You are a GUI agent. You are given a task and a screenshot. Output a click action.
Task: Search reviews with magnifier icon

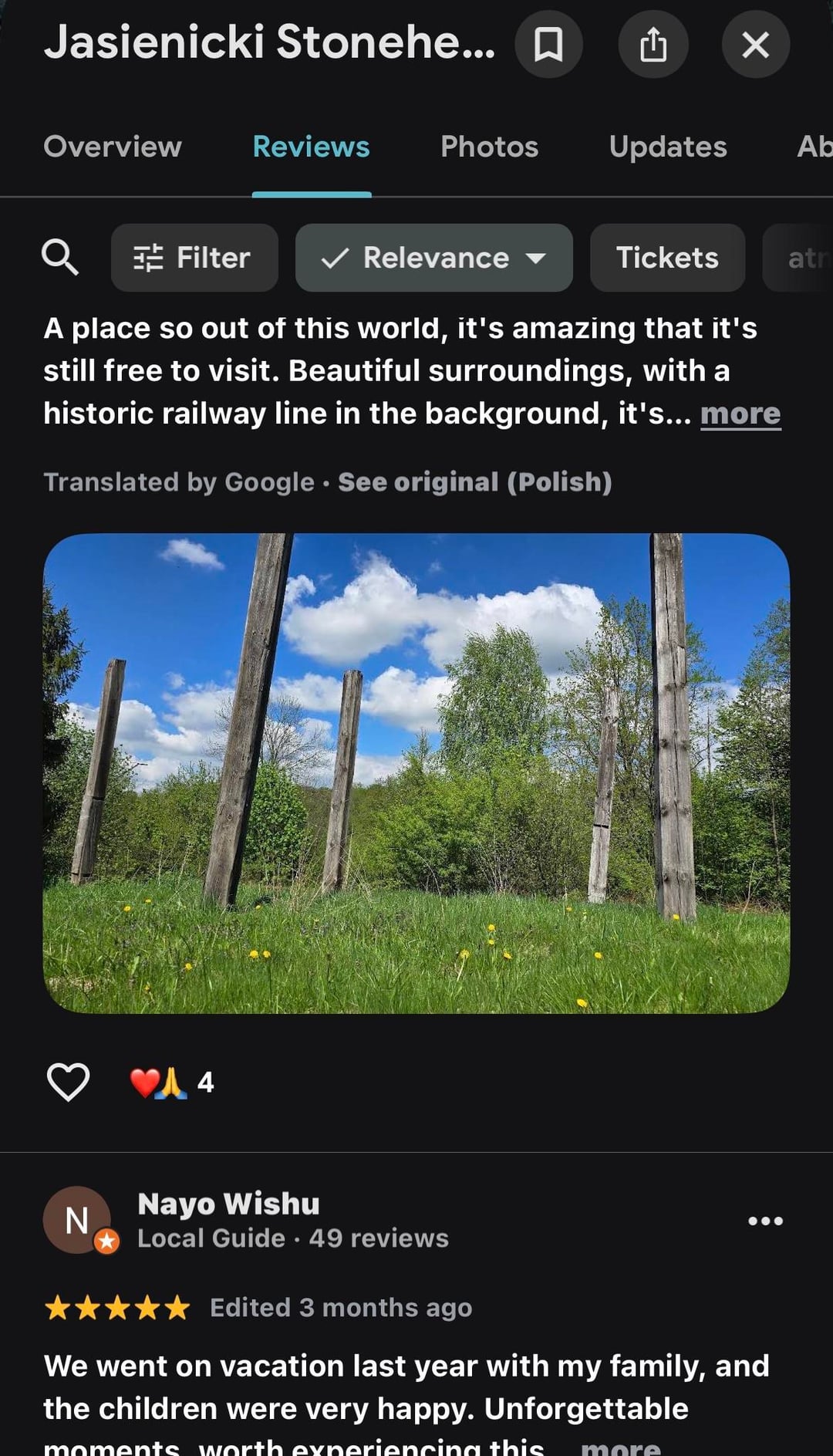point(59,257)
